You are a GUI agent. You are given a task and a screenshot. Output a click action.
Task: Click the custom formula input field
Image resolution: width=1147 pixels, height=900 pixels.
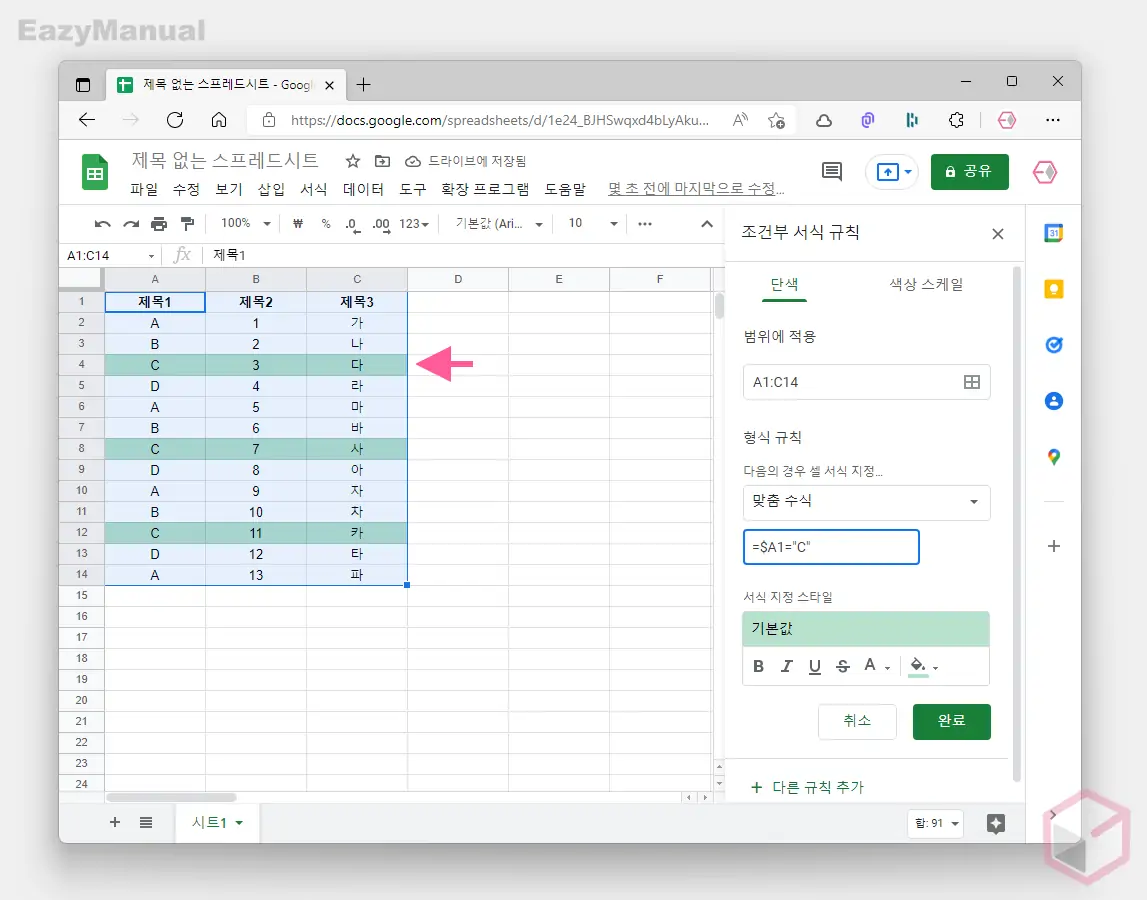(831, 547)
